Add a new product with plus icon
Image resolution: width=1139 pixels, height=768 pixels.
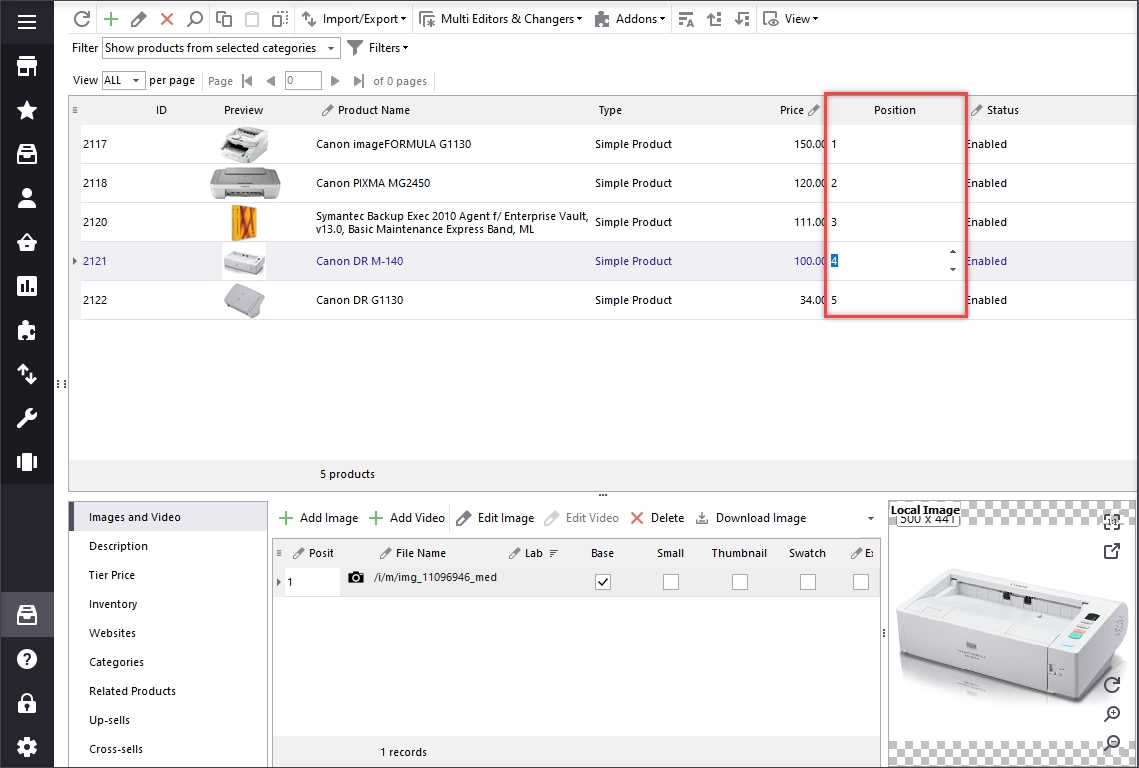pos(110,19)
